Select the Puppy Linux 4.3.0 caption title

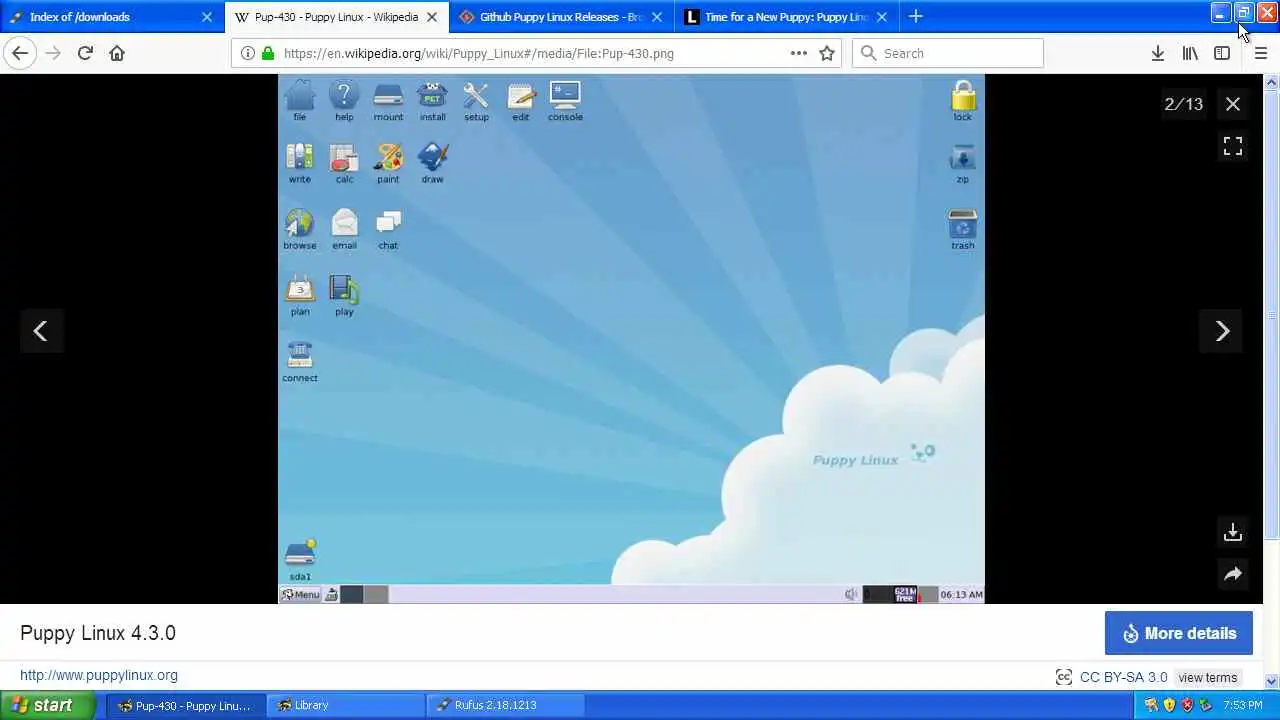point(98,633)
